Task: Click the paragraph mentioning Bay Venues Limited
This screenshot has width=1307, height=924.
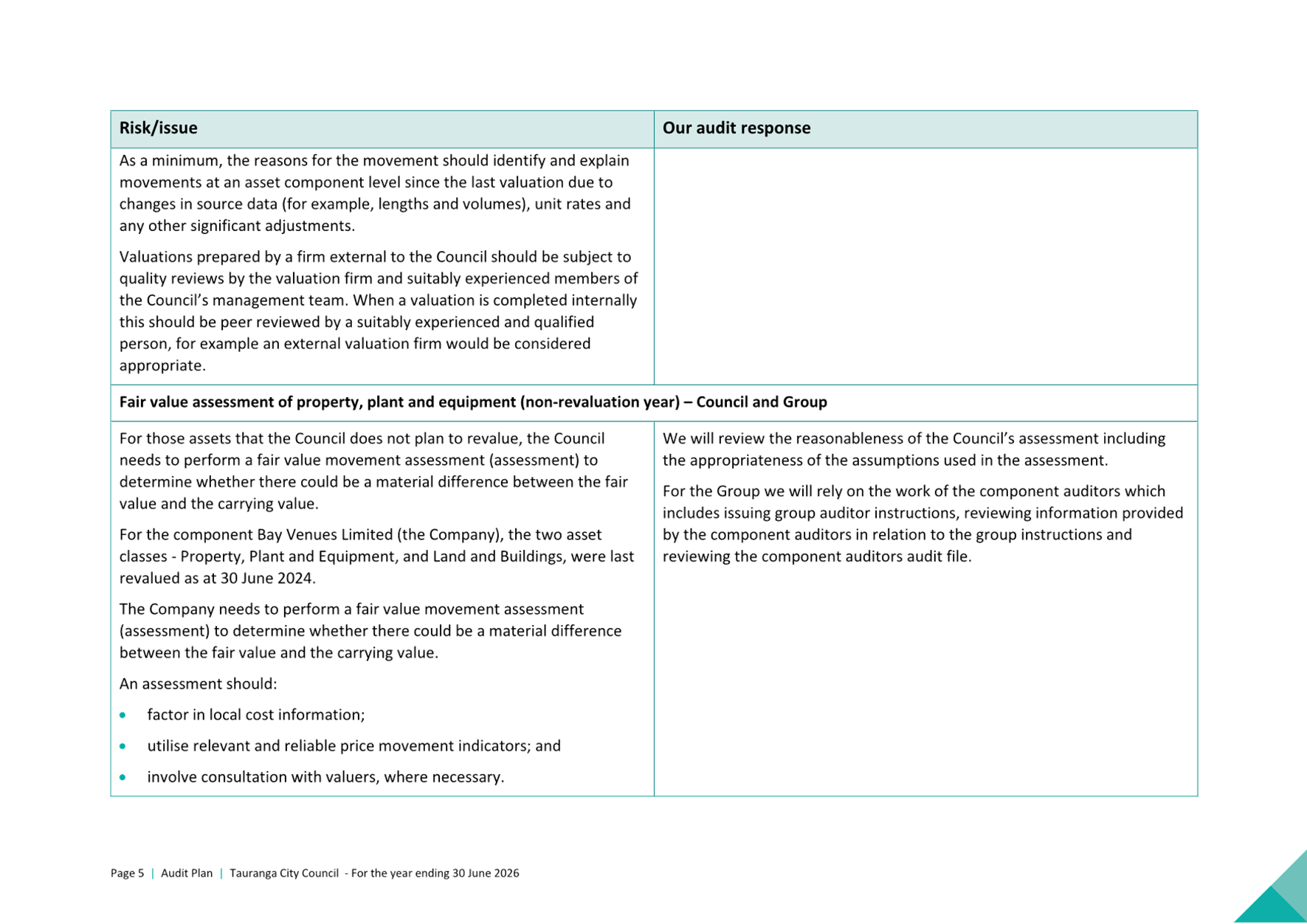Action: (376, 556)
